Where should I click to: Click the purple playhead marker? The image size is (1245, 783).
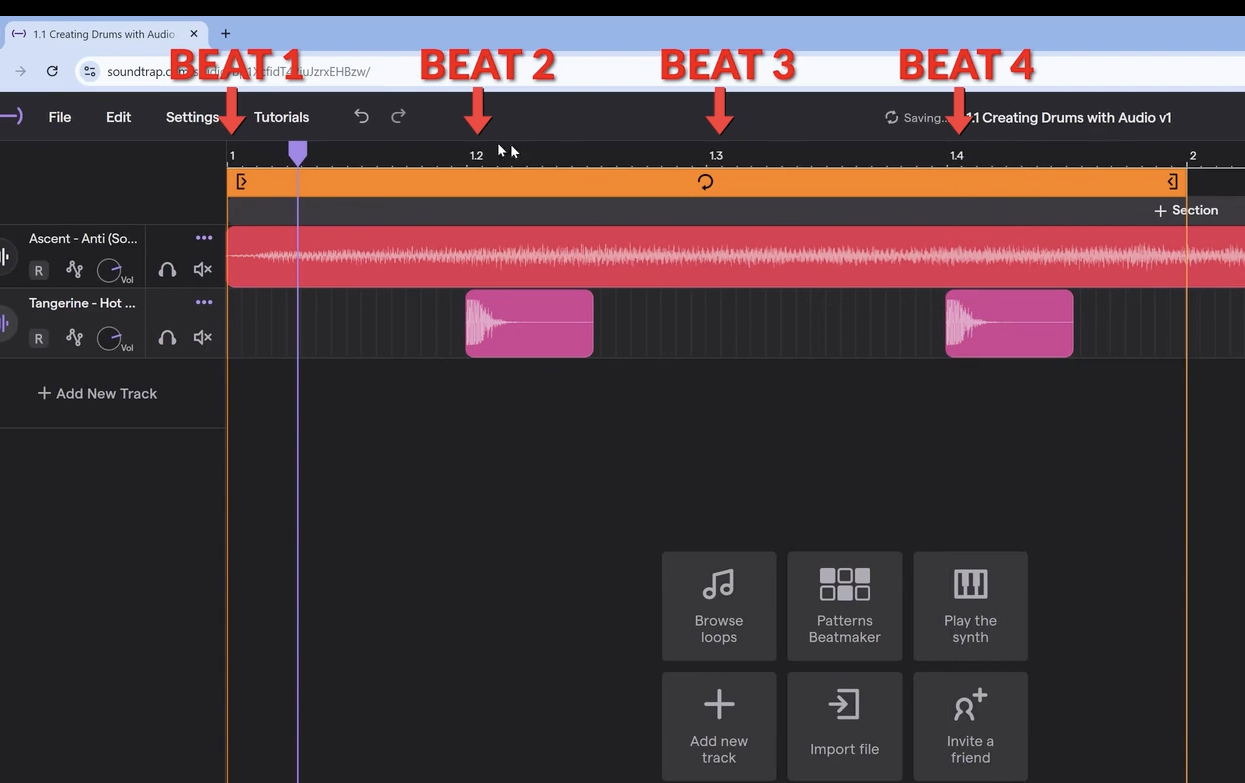(x=297, y=152)
